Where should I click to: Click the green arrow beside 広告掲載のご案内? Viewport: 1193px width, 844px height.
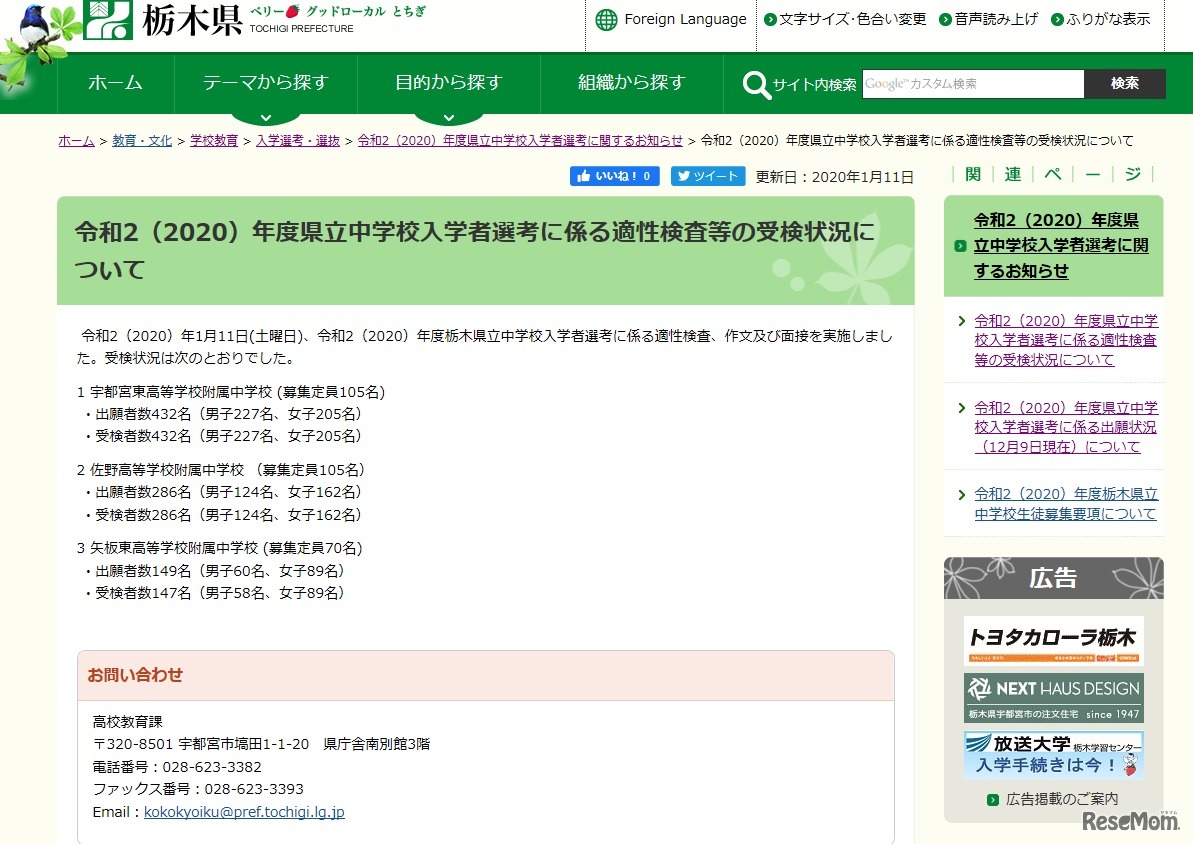coord(993,800)
